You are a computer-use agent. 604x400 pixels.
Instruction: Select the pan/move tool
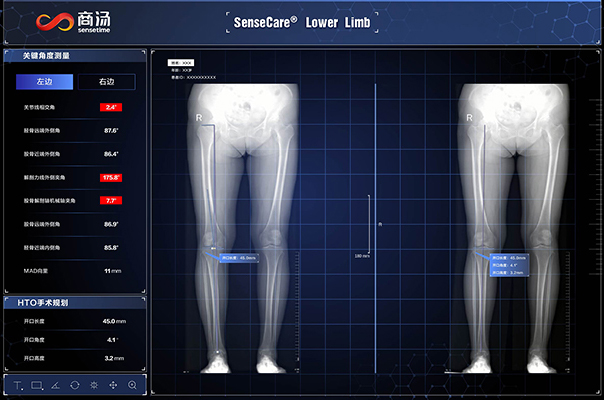pos(113,385)
